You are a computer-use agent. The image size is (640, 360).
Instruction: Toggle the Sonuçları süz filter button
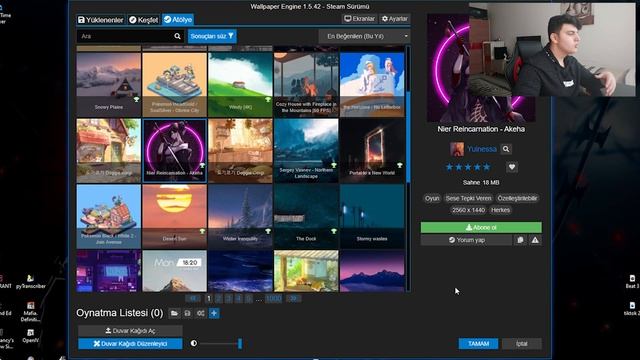tap(212, 36)
